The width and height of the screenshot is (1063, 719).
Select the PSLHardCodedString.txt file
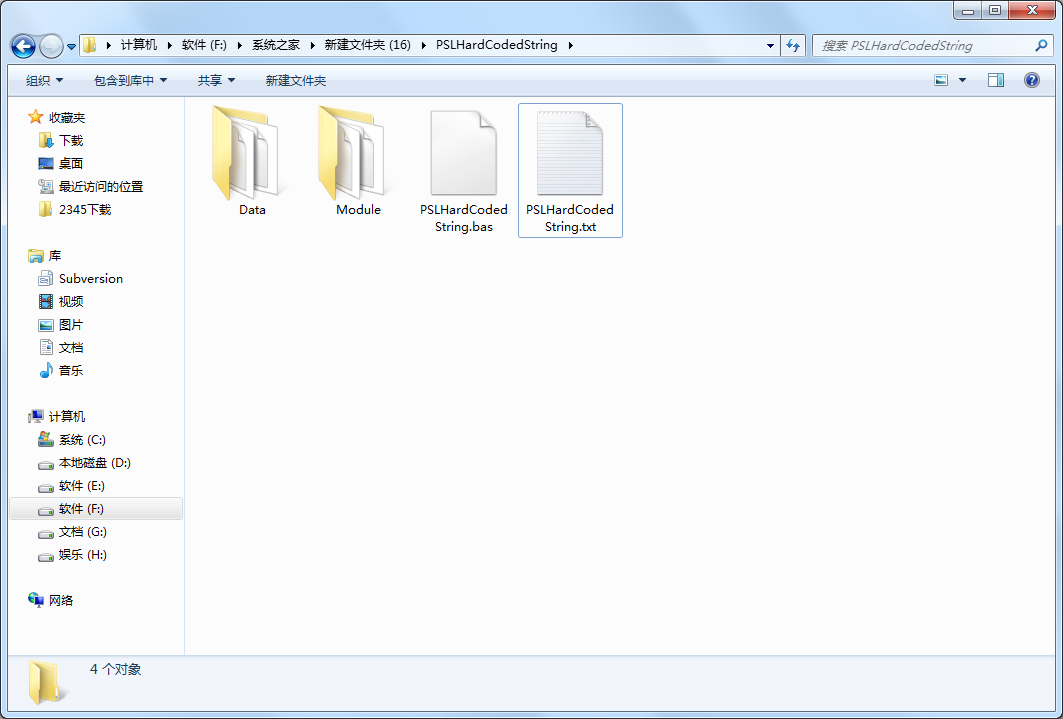pos(570,170)
